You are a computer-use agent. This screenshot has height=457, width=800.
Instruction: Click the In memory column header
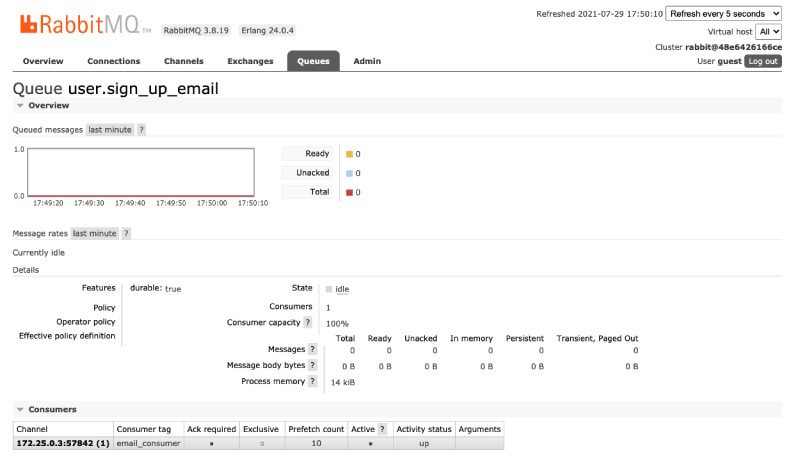click(x=471, y=338)
